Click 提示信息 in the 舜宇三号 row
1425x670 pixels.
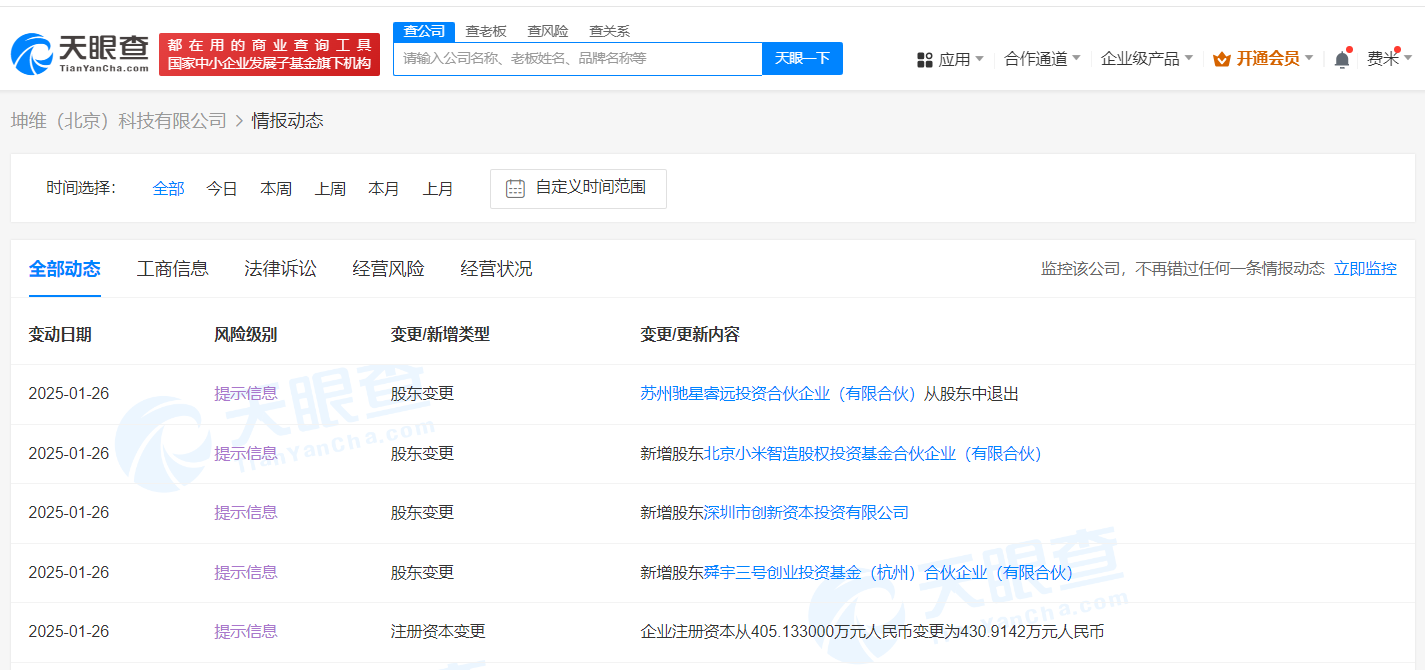246,572
